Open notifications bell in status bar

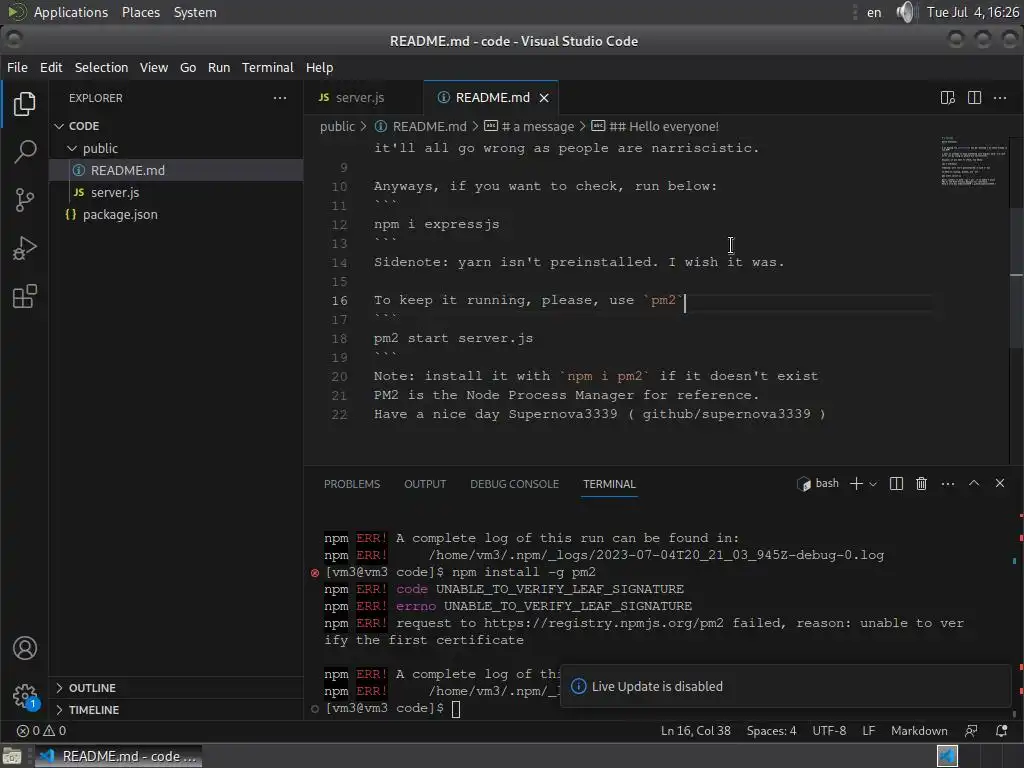(1001, 731)
